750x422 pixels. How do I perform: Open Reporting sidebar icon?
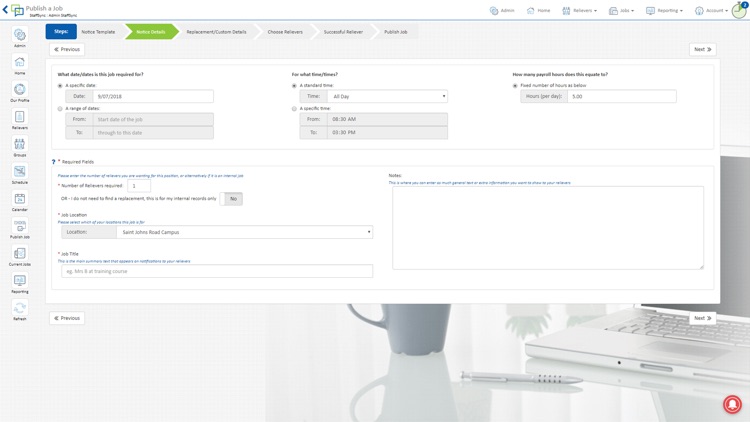[x=20, y=283]
